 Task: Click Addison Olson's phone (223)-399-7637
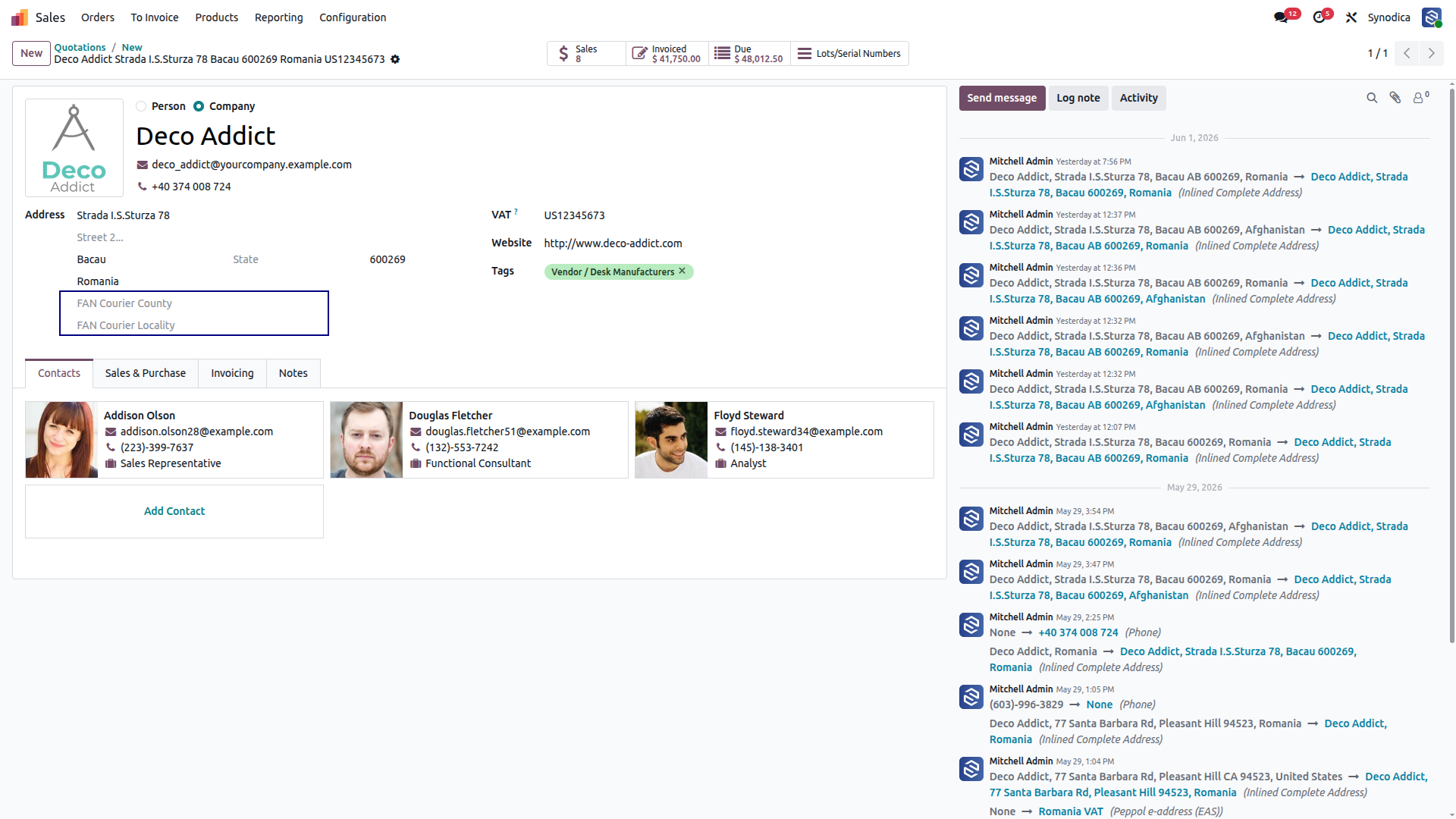coord(157,447)
